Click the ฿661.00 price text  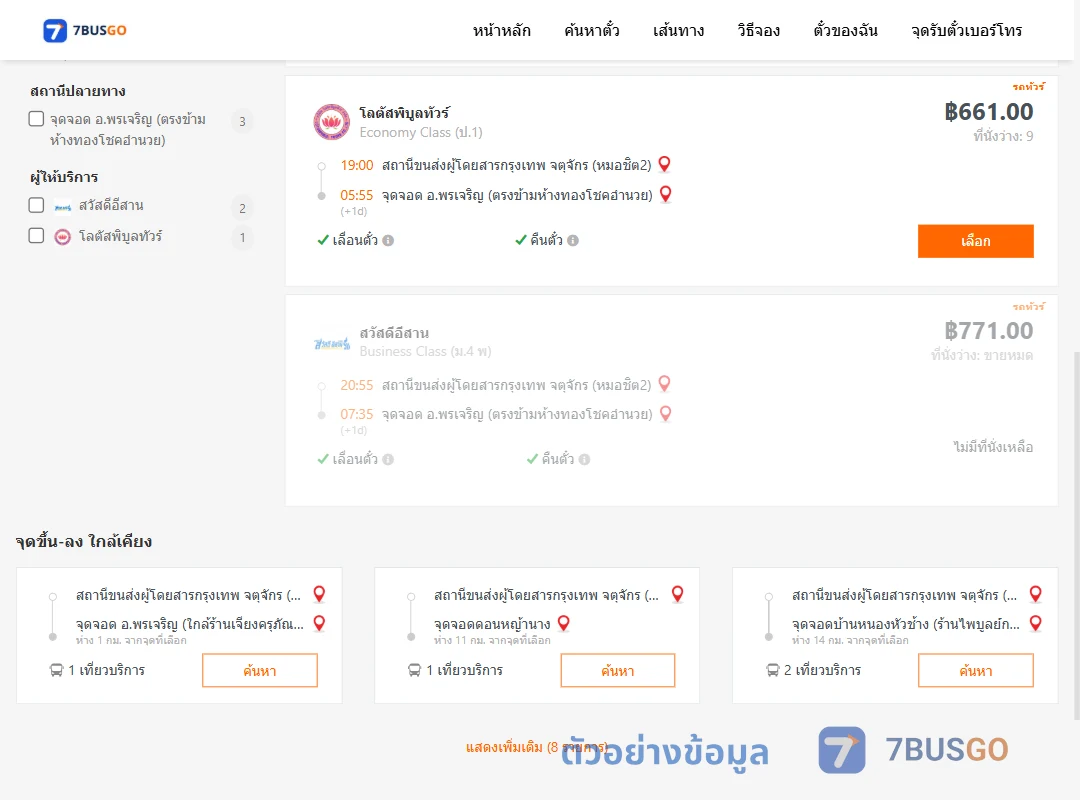pyautogui.click(x=989, y=112)
